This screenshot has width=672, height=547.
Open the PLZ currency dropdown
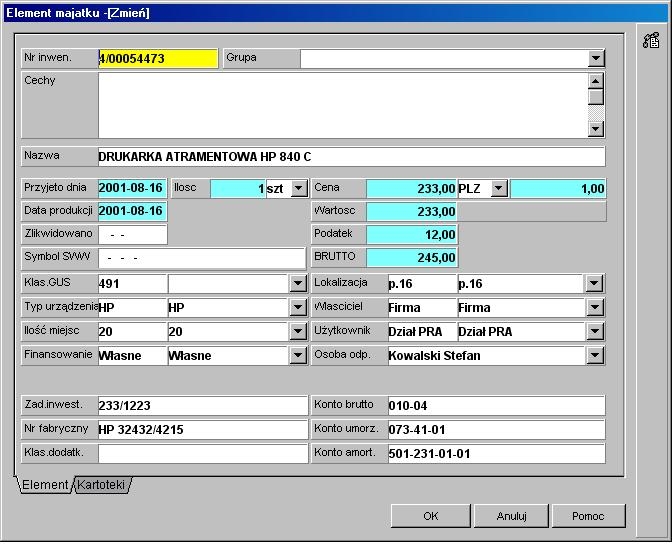pos(499,188)
